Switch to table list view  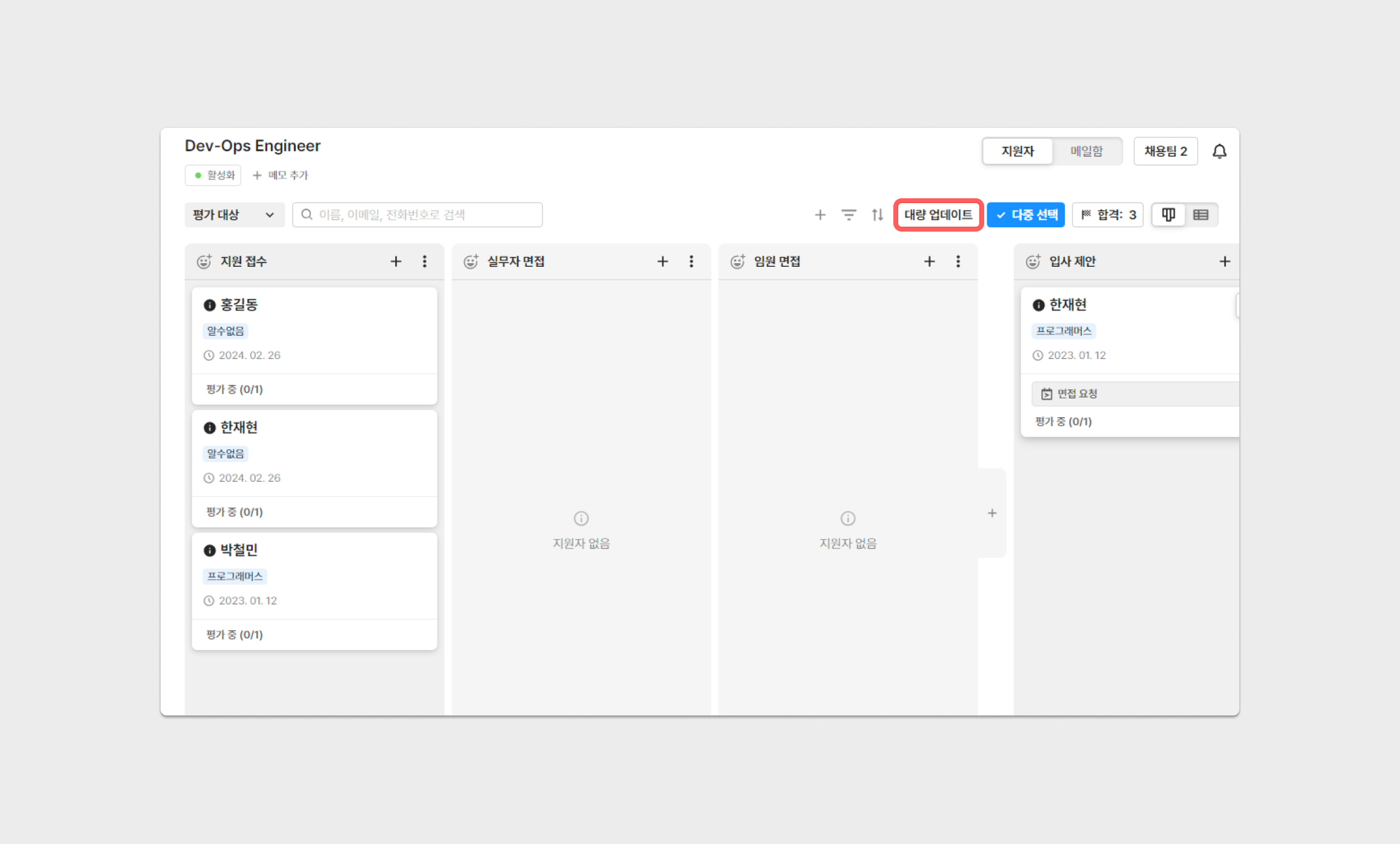[1201, 215]
